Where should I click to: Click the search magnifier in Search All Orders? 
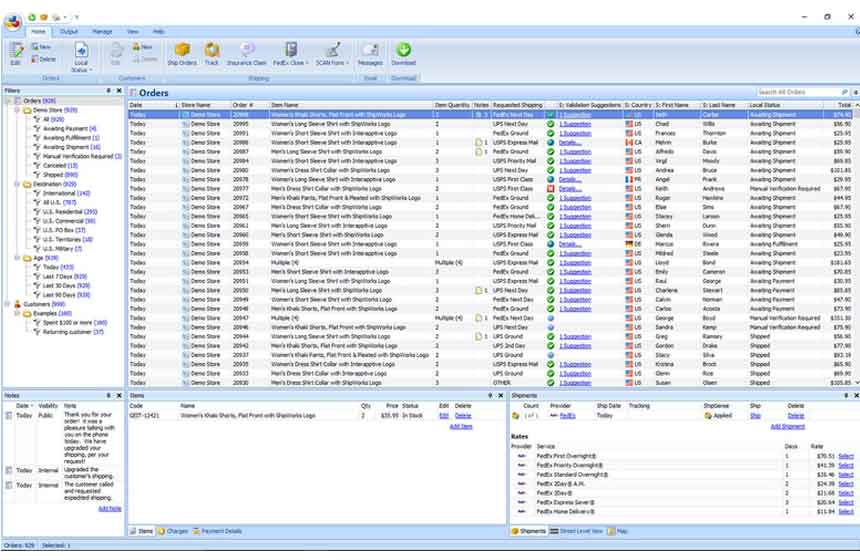845,92
